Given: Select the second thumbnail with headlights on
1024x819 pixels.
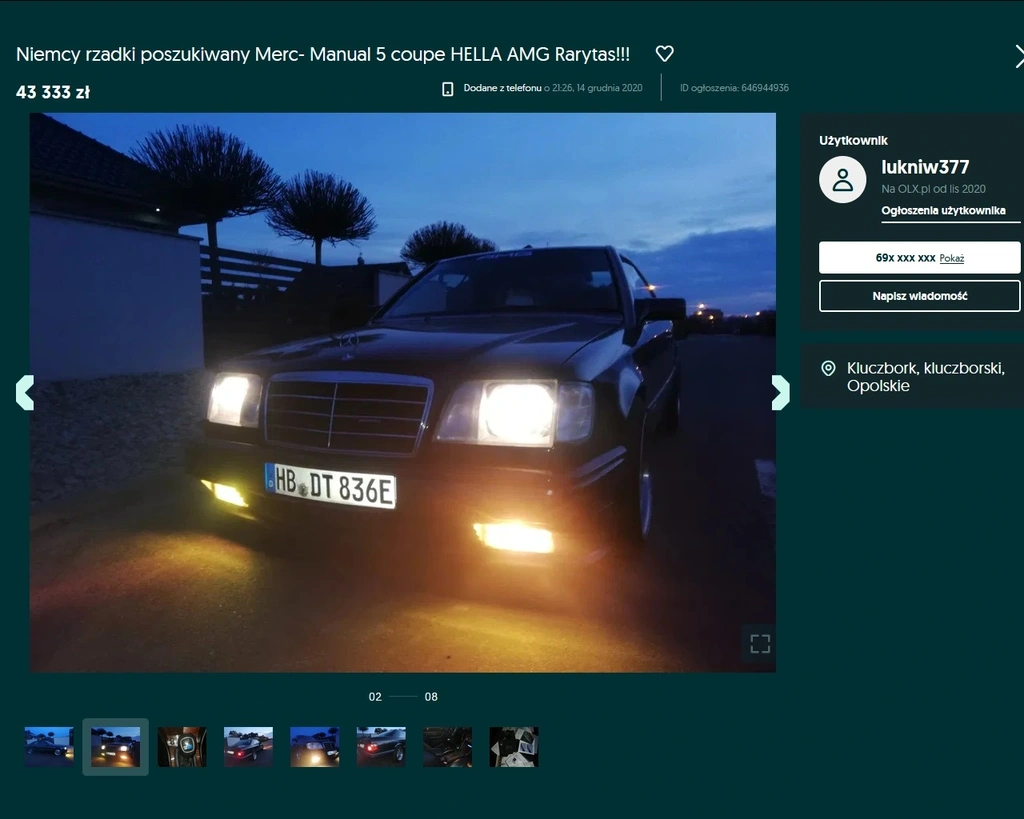Looking at the screenshot, I should [x=116, y=747].
